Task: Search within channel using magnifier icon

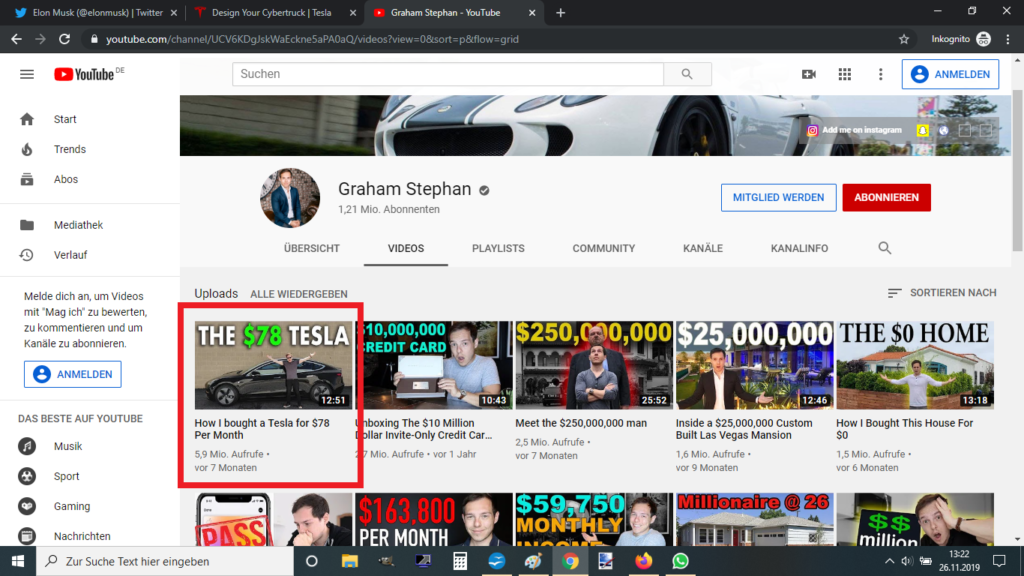Action: pos(885,248)
